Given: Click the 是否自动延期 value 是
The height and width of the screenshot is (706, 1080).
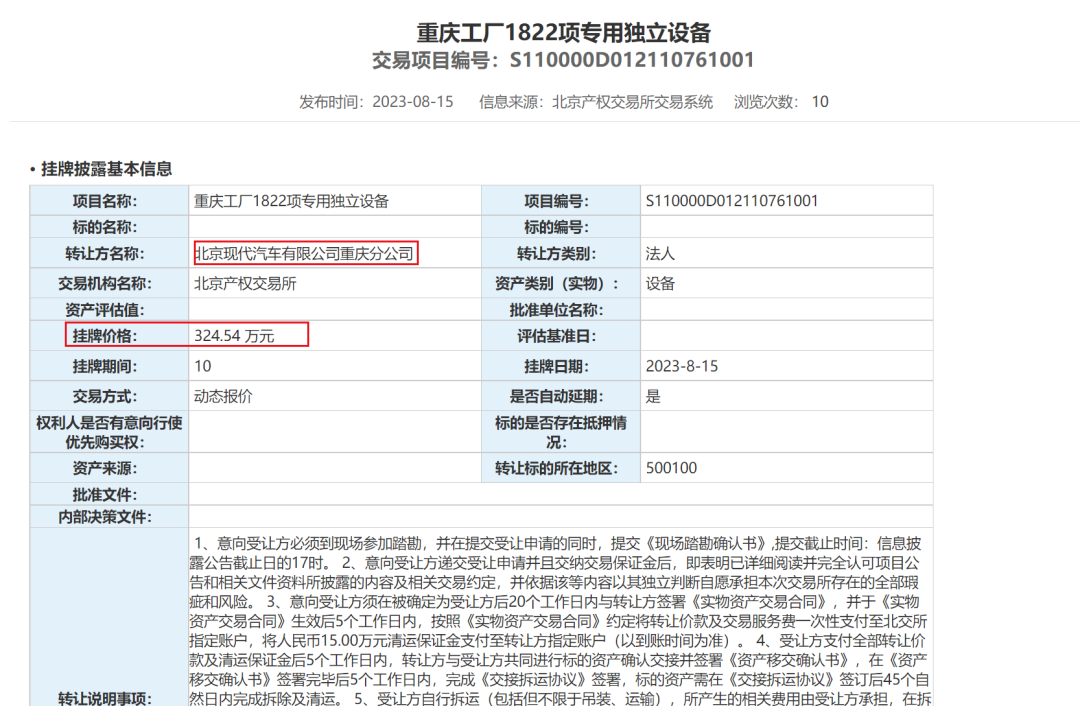Looking at the screenshot, I should pyautogui.click(x=653, y=397).
